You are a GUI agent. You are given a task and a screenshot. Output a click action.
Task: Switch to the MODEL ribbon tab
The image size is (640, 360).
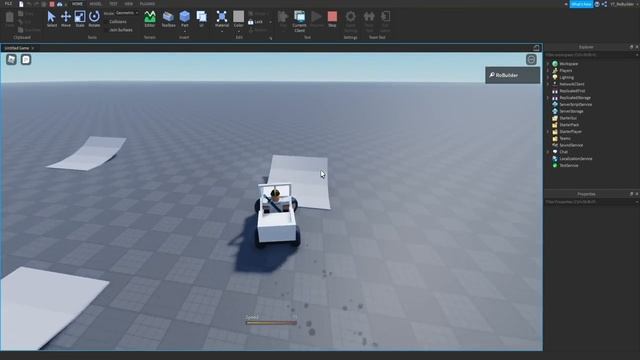coord(96,4)
